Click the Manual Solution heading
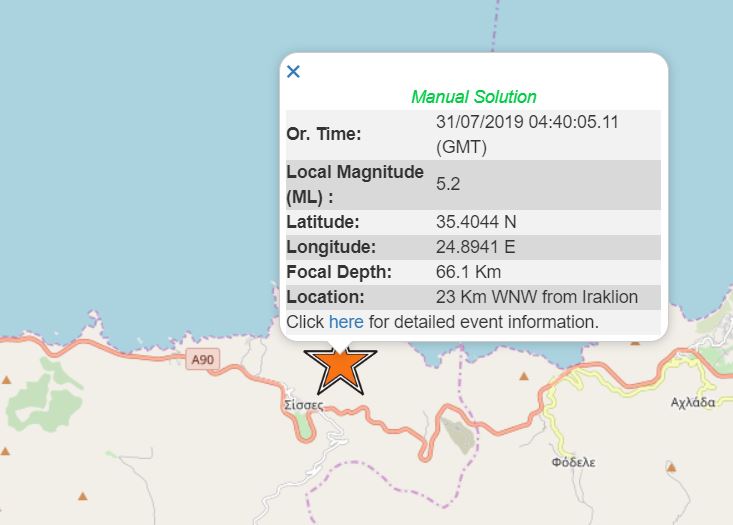The image size is (733, 525). [473, 97]
